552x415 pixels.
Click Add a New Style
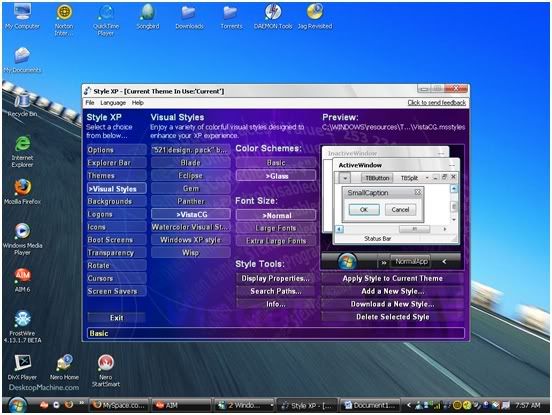tap(393, 291)
